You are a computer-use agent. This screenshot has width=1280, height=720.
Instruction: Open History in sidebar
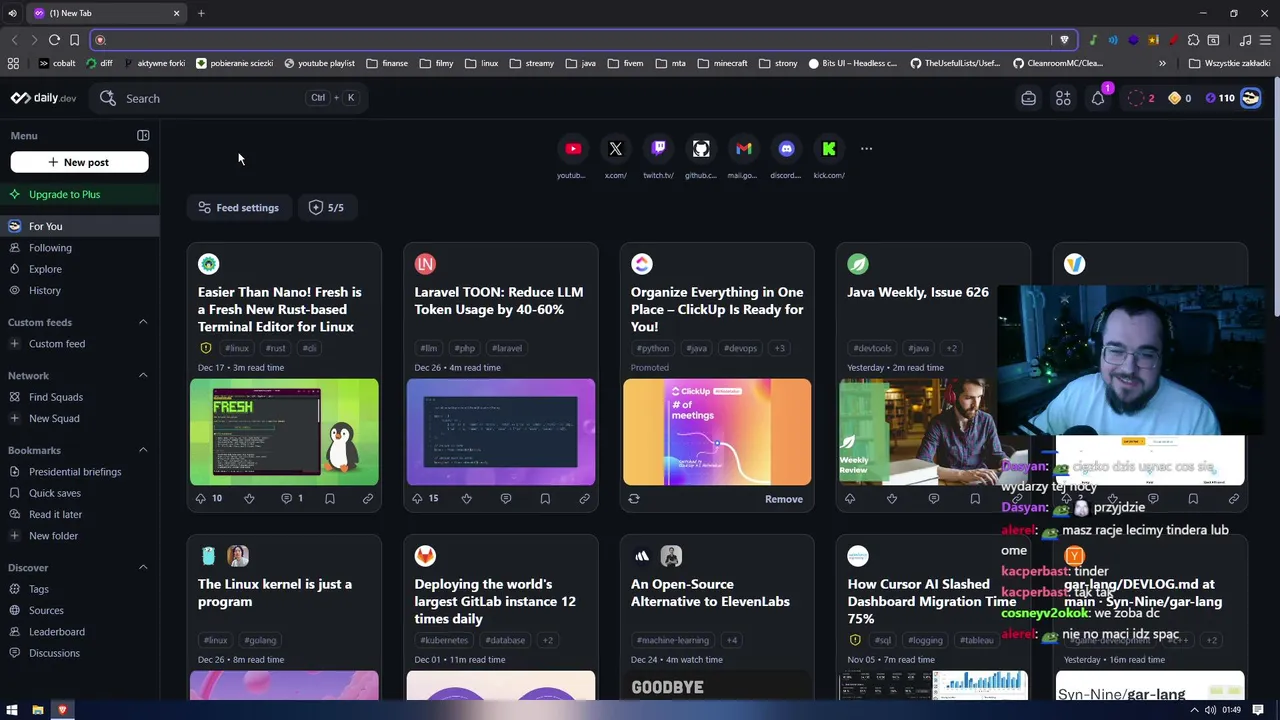point(80,290)
